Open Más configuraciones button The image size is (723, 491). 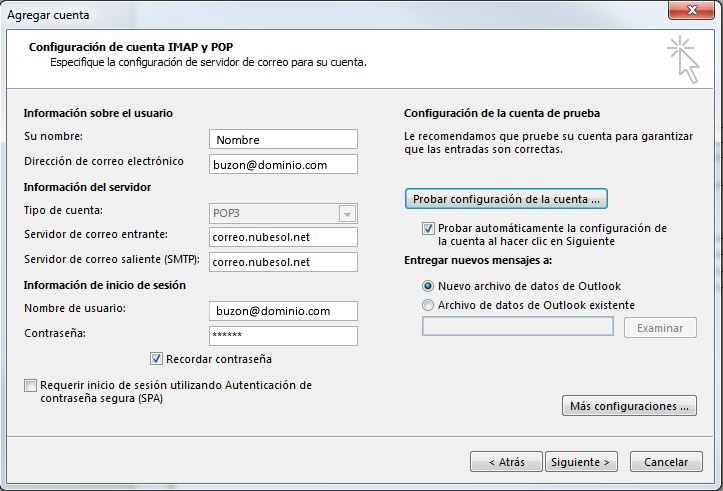[629, 406]
